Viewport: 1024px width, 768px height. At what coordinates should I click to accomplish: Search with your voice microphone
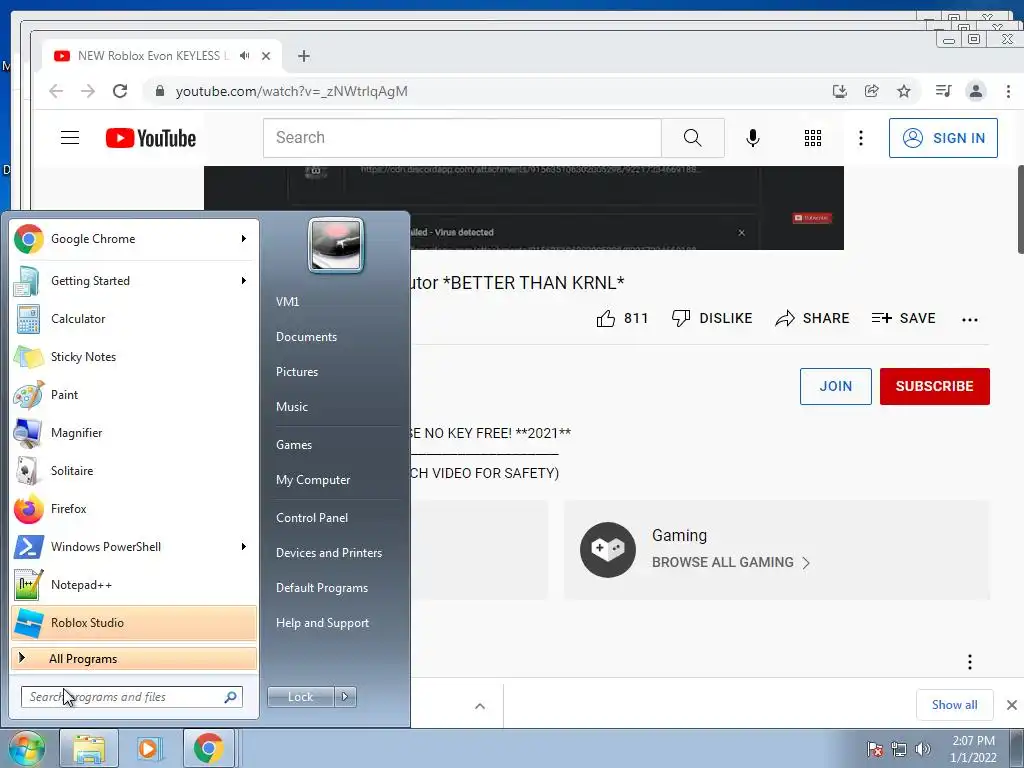[753, 138]
